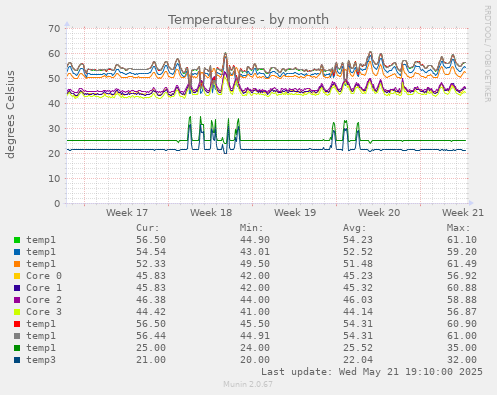This screenshot has height=395, width=497.
Task: Click the minimum value 44.91
Action: click(x=255, y=336)
